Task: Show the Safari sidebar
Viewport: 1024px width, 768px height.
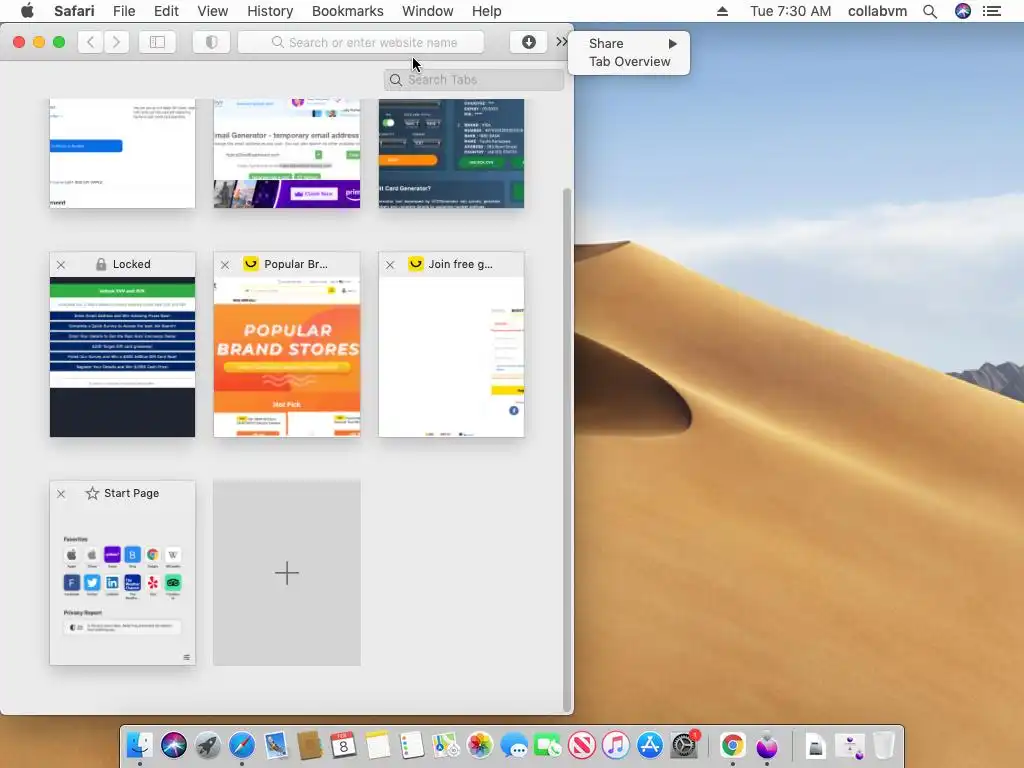Action: click(157, 42)
